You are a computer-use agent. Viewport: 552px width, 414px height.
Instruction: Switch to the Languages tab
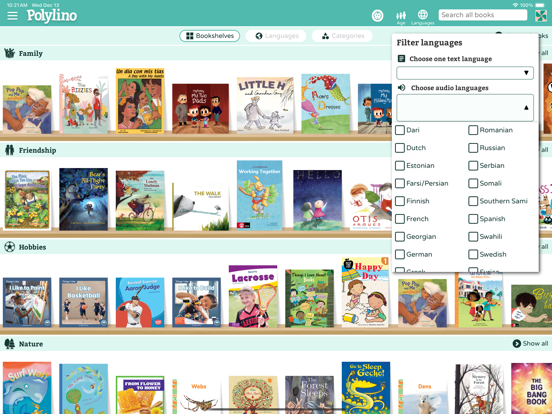276,36
